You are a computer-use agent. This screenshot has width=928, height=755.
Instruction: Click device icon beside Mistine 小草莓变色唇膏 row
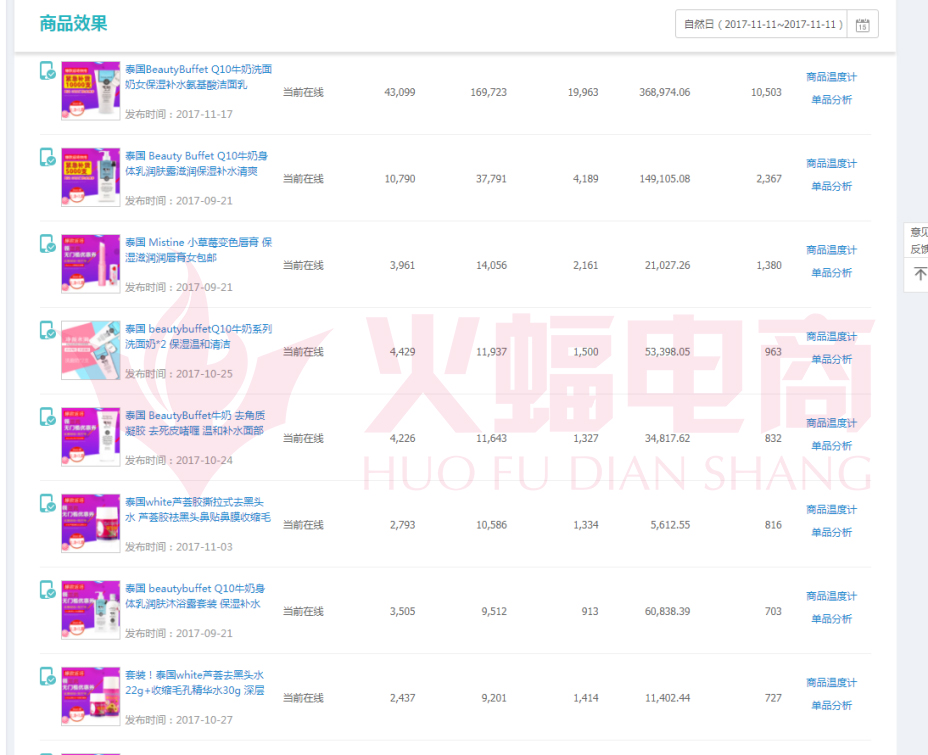pyautogui.click(x=47, y=243)
